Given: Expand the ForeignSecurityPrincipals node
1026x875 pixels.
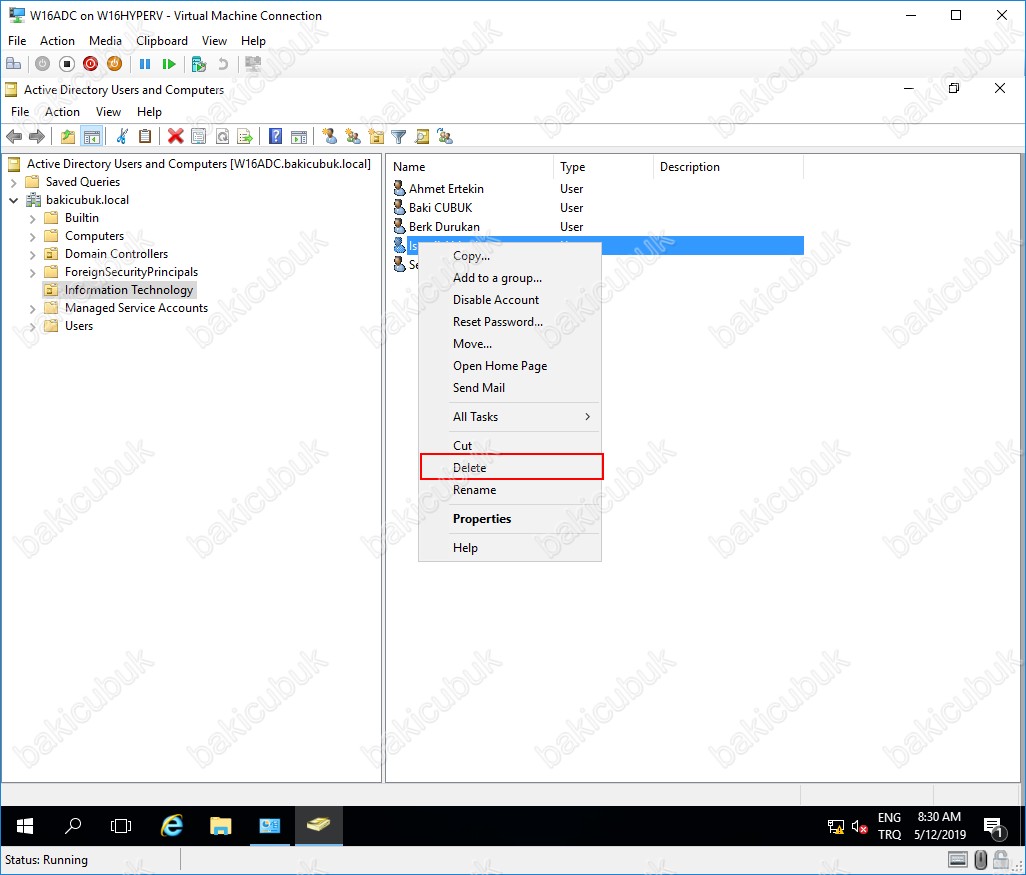Looking at the screenshot, I should pos(33,272).
